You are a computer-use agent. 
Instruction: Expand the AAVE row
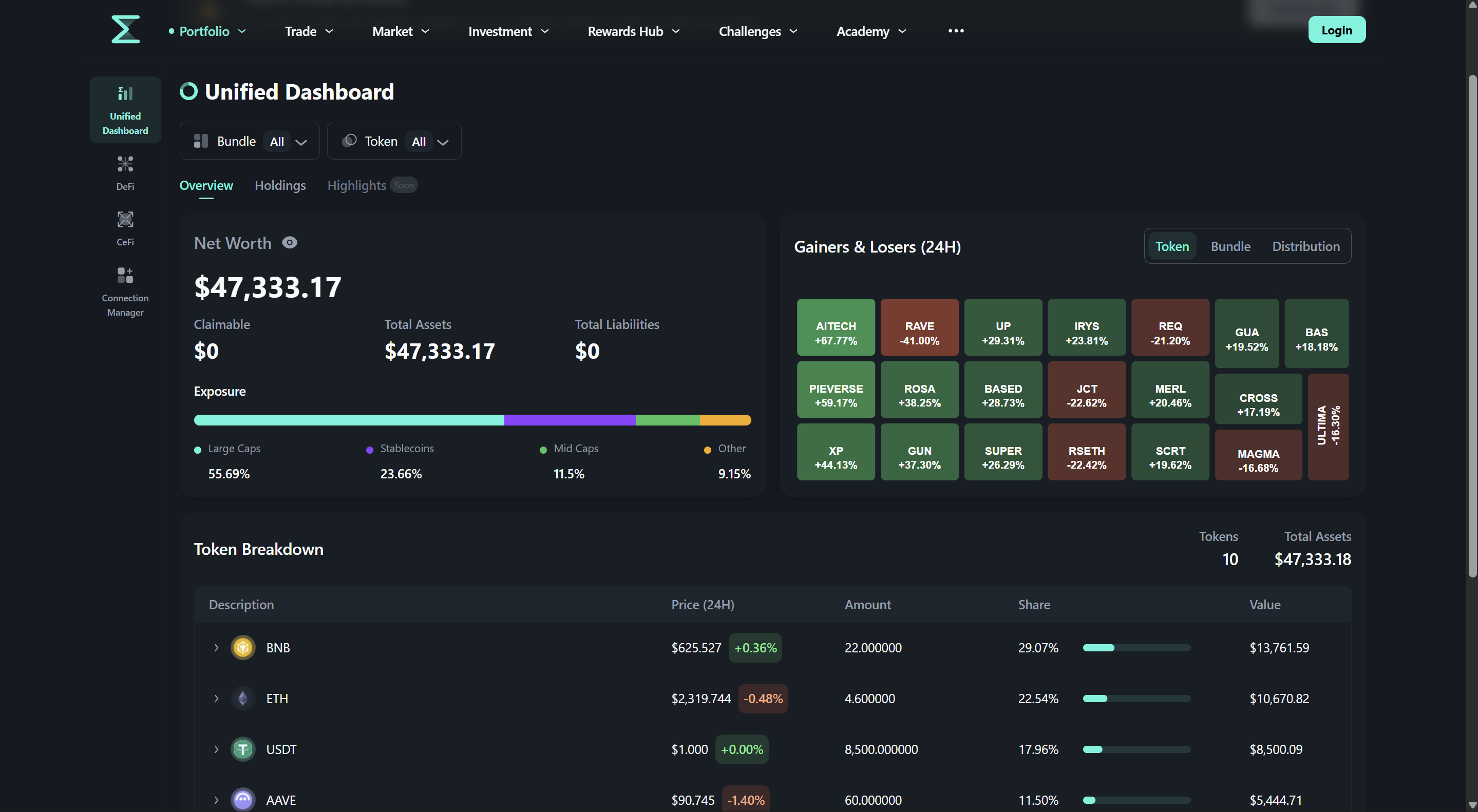click(216, 800)
